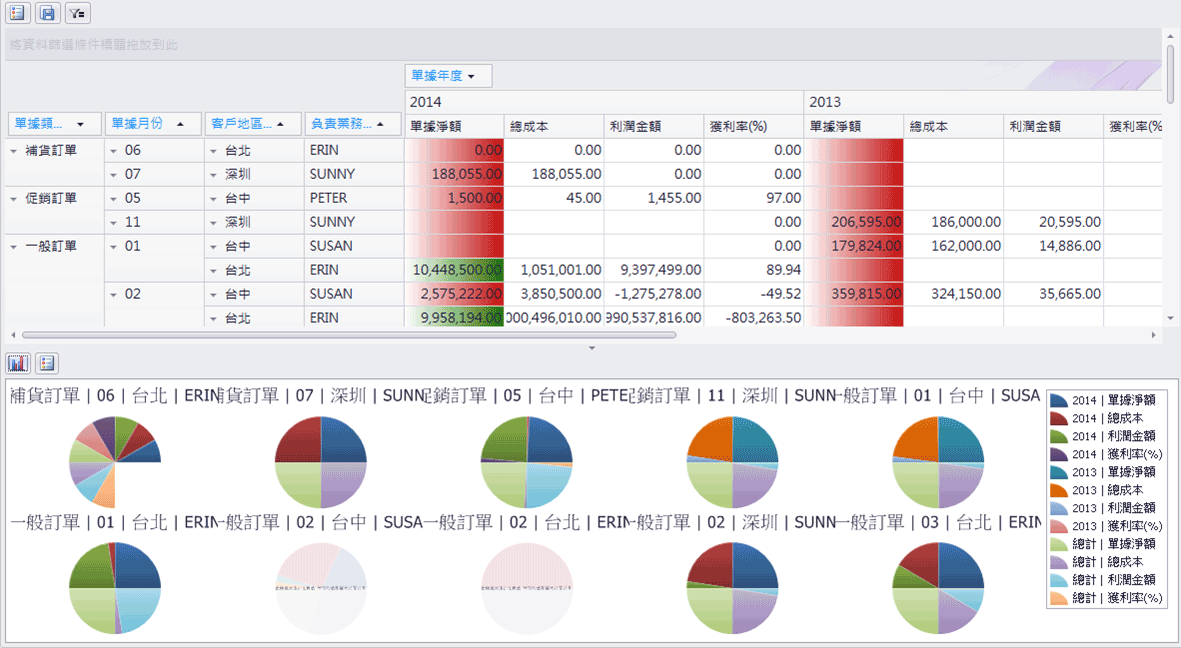Collapse month 02 under 一般訂單
The image size is (1181, 648).
pyautogui.click(x=114, y=295)
